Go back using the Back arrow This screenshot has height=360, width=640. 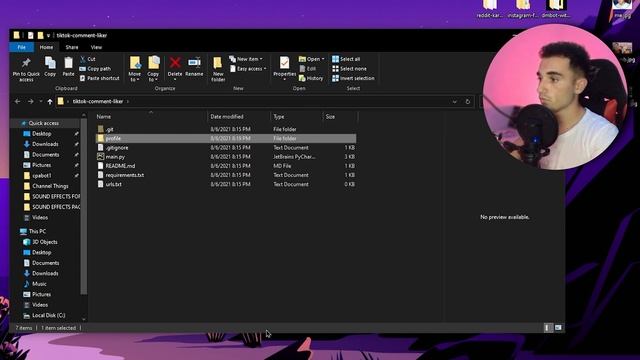pos(18,101)
